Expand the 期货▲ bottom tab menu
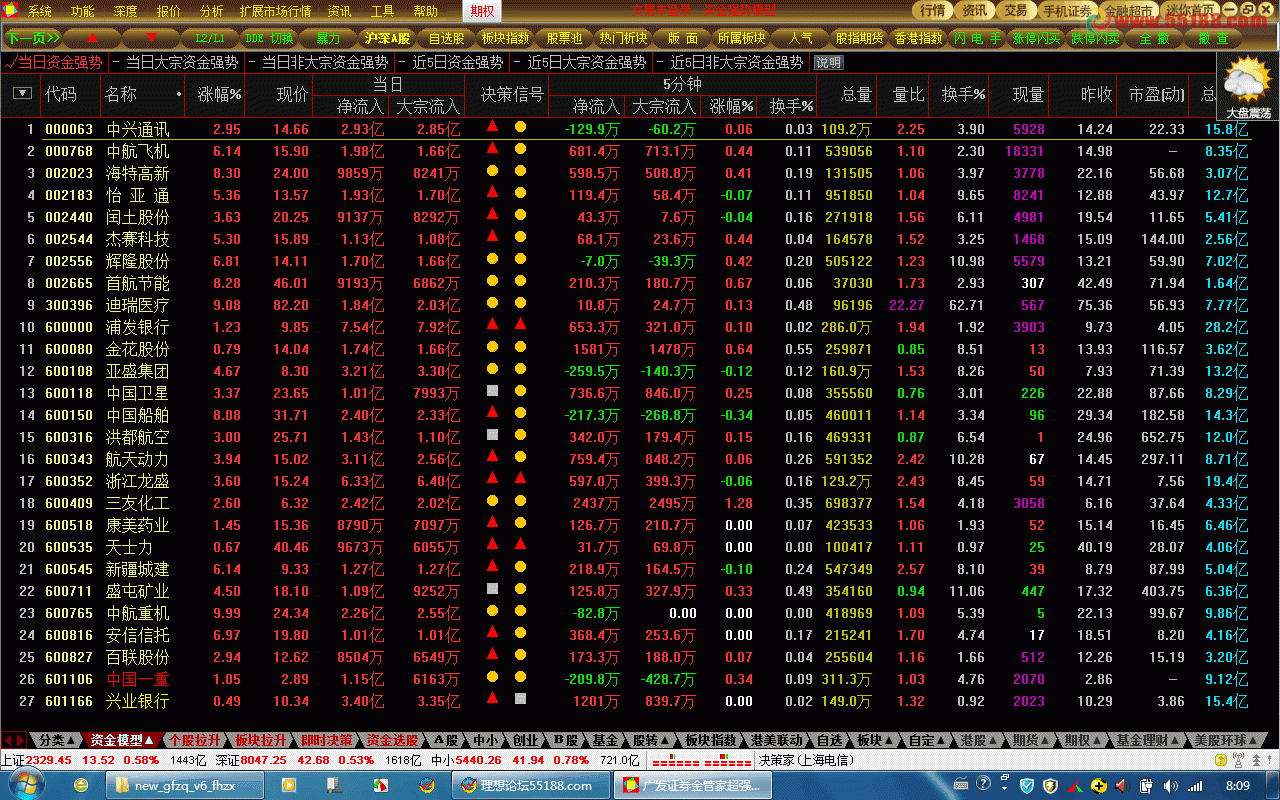 pos(1032,740)
